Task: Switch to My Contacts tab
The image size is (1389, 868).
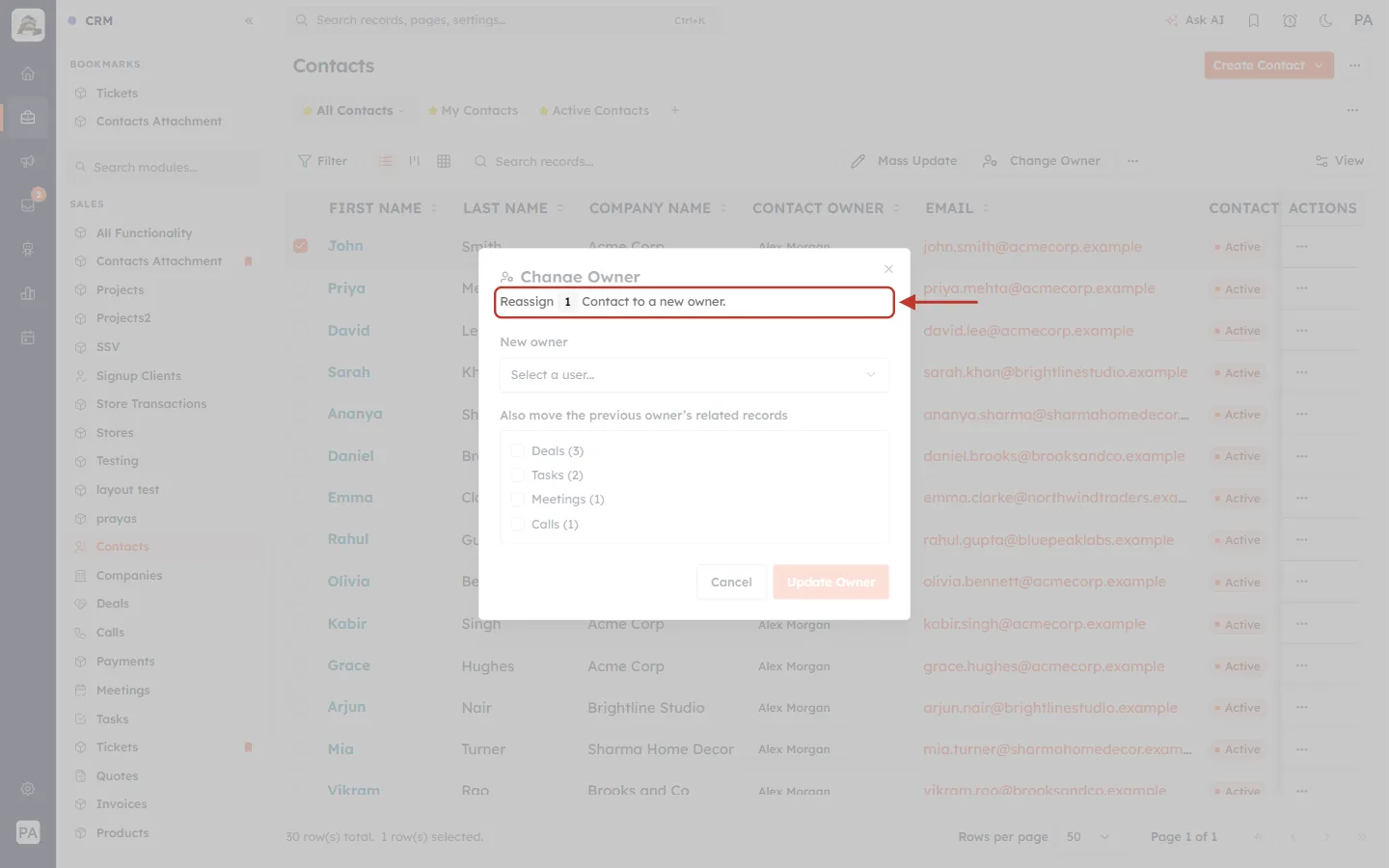Action: (x=473, y=111)
